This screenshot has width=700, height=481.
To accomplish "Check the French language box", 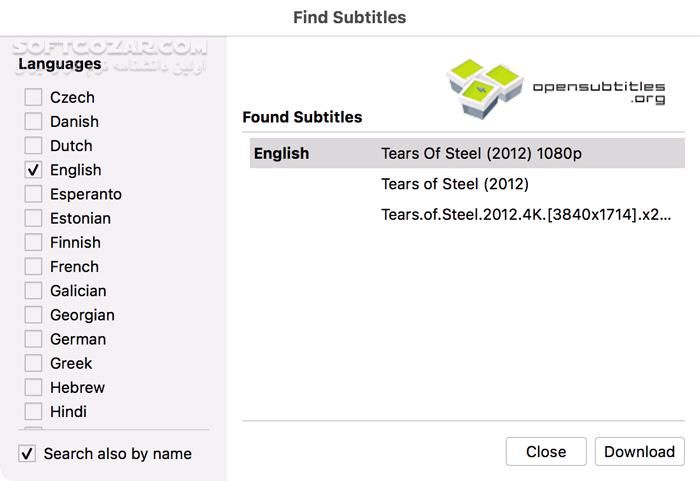I will pyautogui.click(x=34, y=267).
